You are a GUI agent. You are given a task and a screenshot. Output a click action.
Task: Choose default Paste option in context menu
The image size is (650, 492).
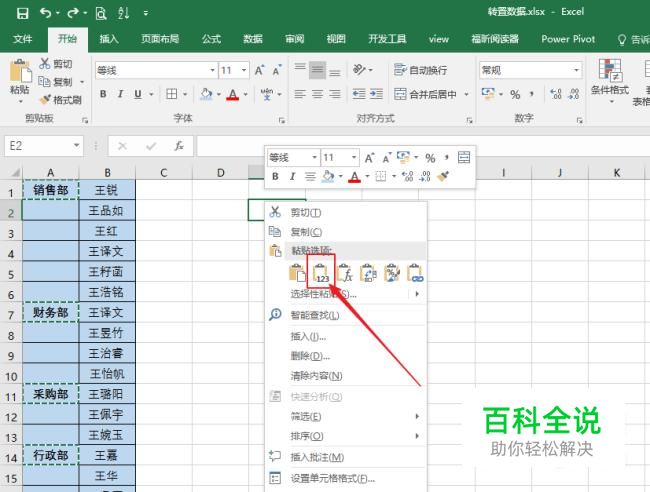click(x=297, y=273)
